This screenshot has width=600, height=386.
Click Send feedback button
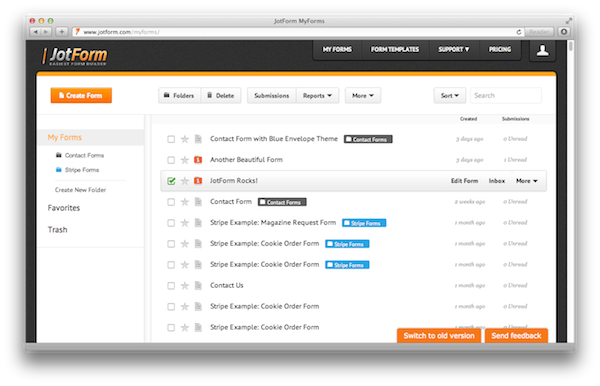coord(516,336)
